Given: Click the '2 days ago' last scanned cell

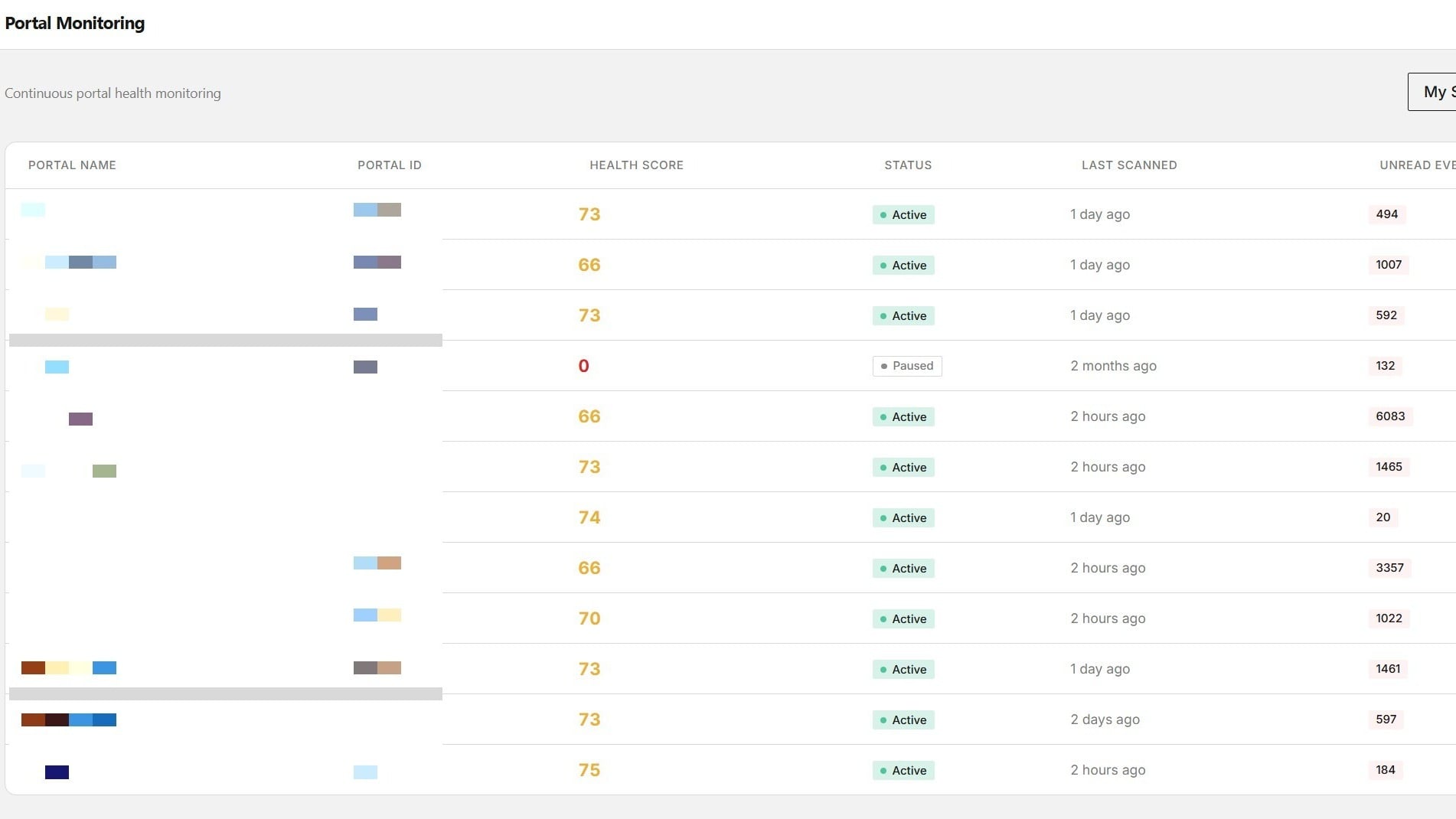Looking at the screenshot, I should [x=1105, y=719].
